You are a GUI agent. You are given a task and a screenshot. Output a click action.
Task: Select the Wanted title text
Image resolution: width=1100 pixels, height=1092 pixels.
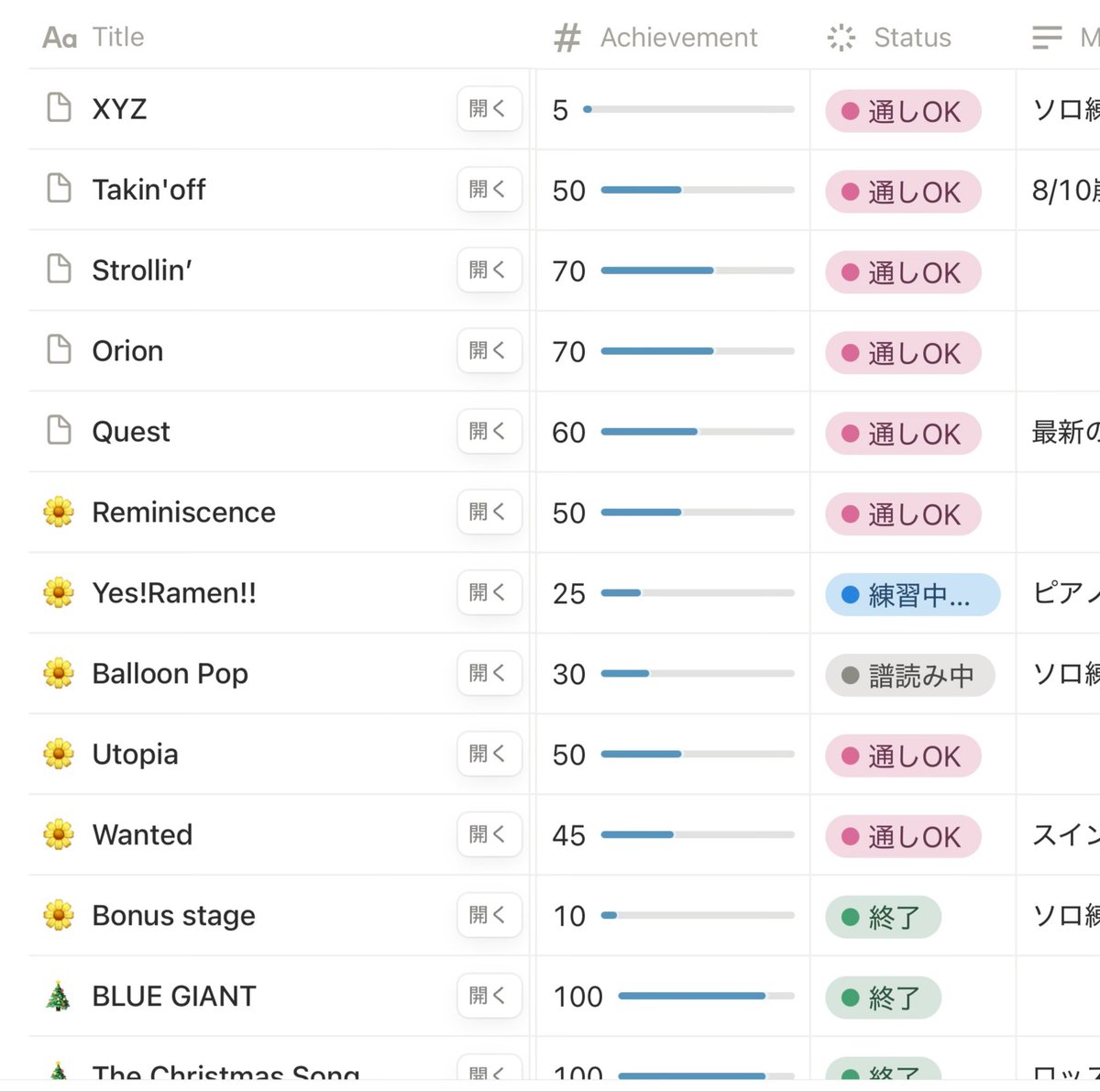click(142, 834)
